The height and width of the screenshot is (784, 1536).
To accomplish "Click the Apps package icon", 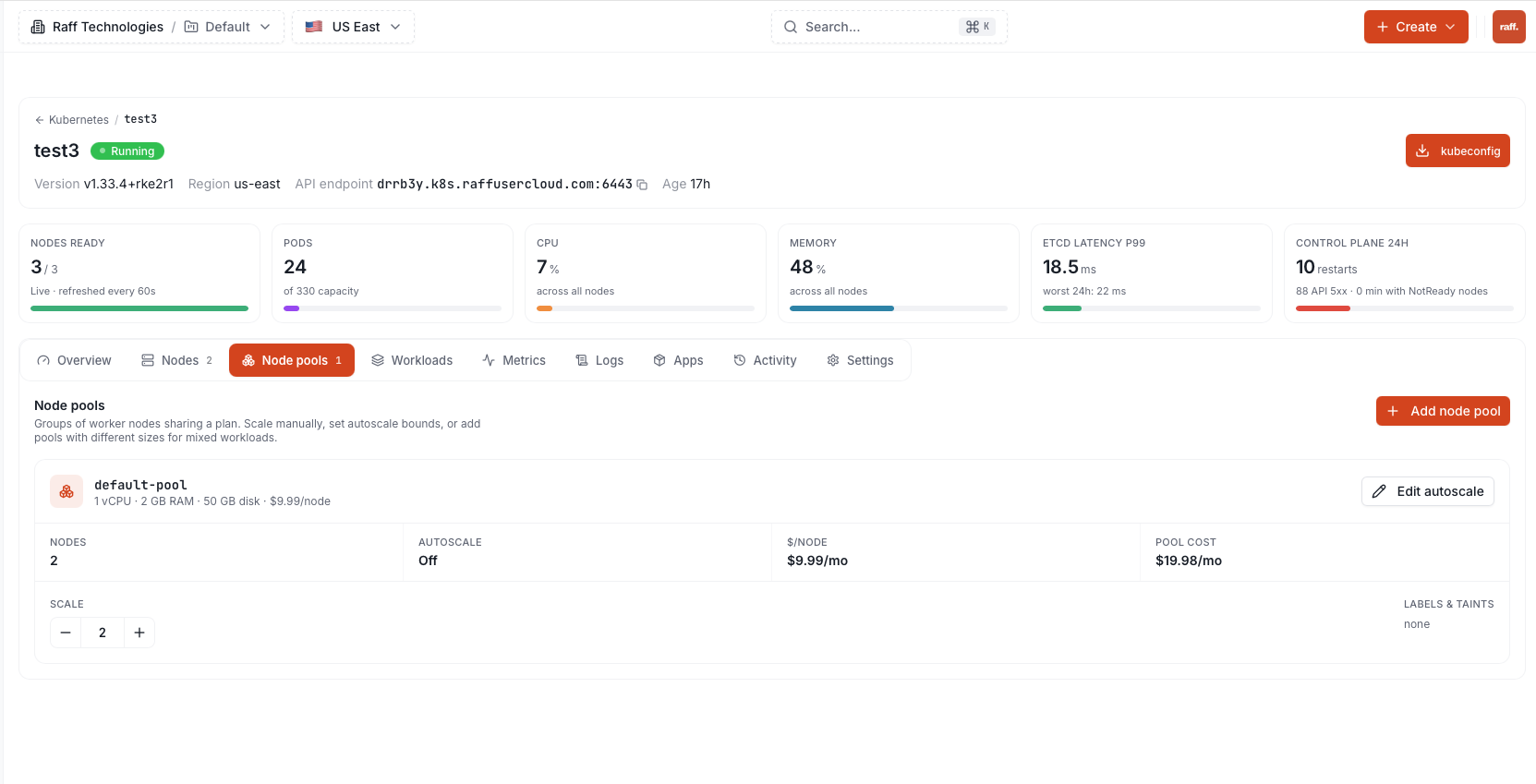I will click(x=659, y=360).
